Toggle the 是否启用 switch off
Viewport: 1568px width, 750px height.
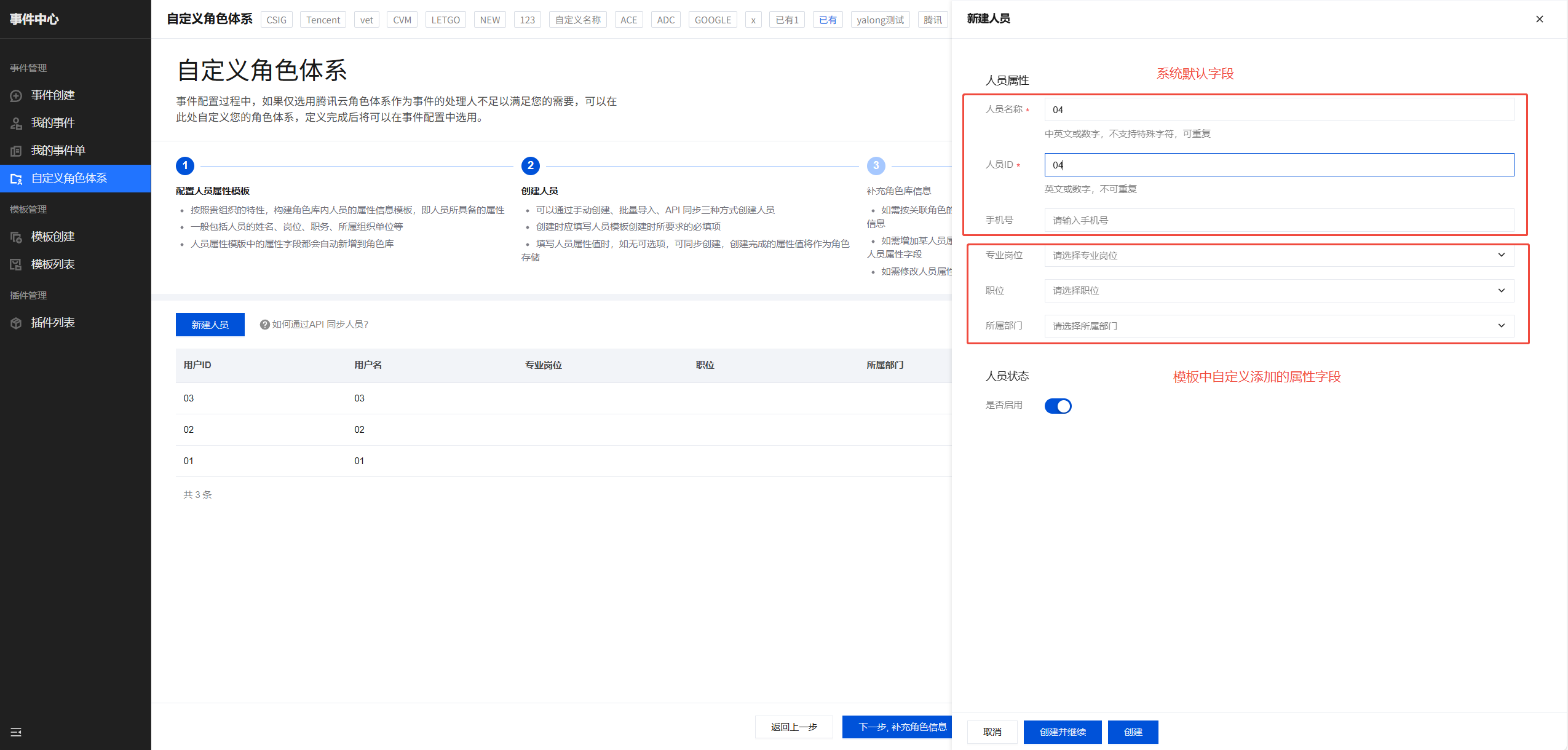click(x=1058, y=406)
